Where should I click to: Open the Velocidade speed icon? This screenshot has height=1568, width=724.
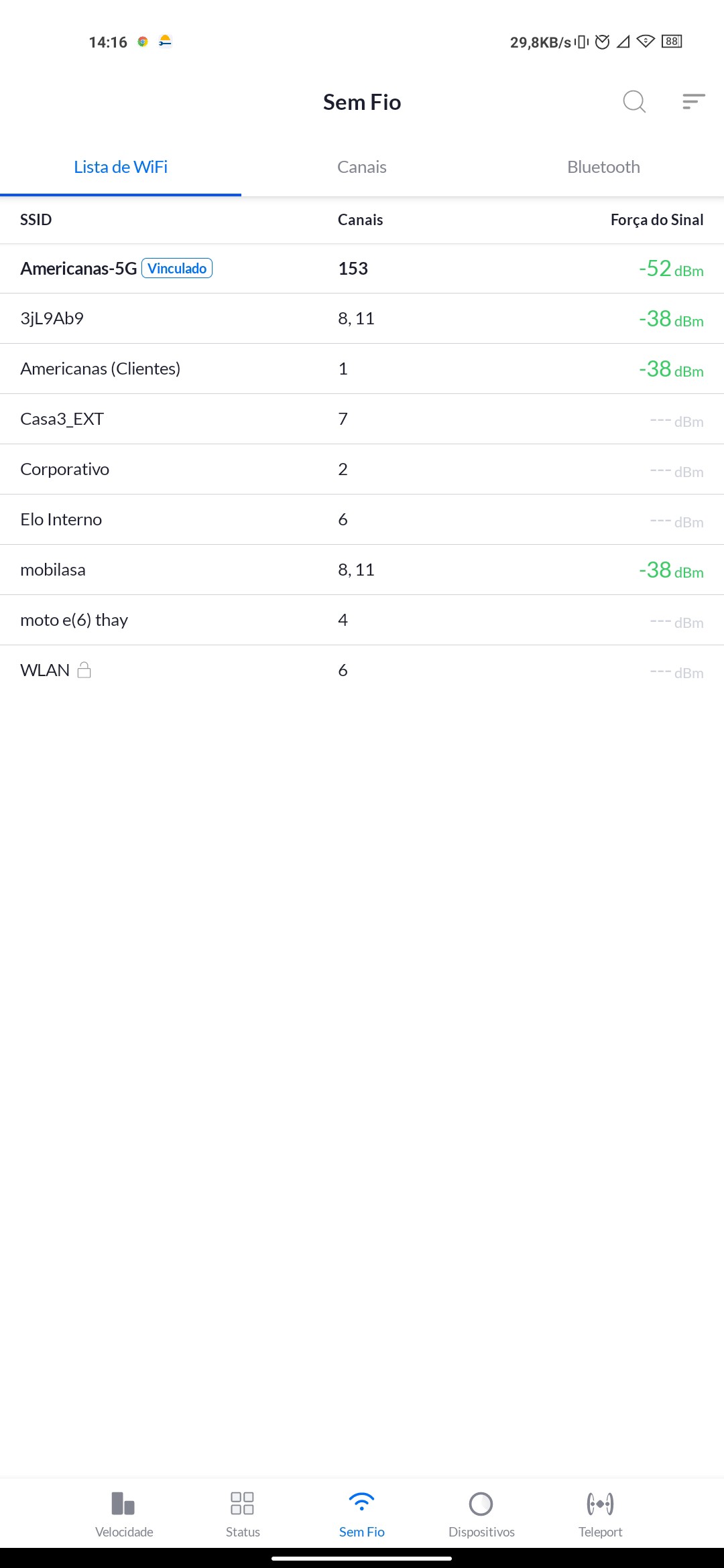point(124,1504)
